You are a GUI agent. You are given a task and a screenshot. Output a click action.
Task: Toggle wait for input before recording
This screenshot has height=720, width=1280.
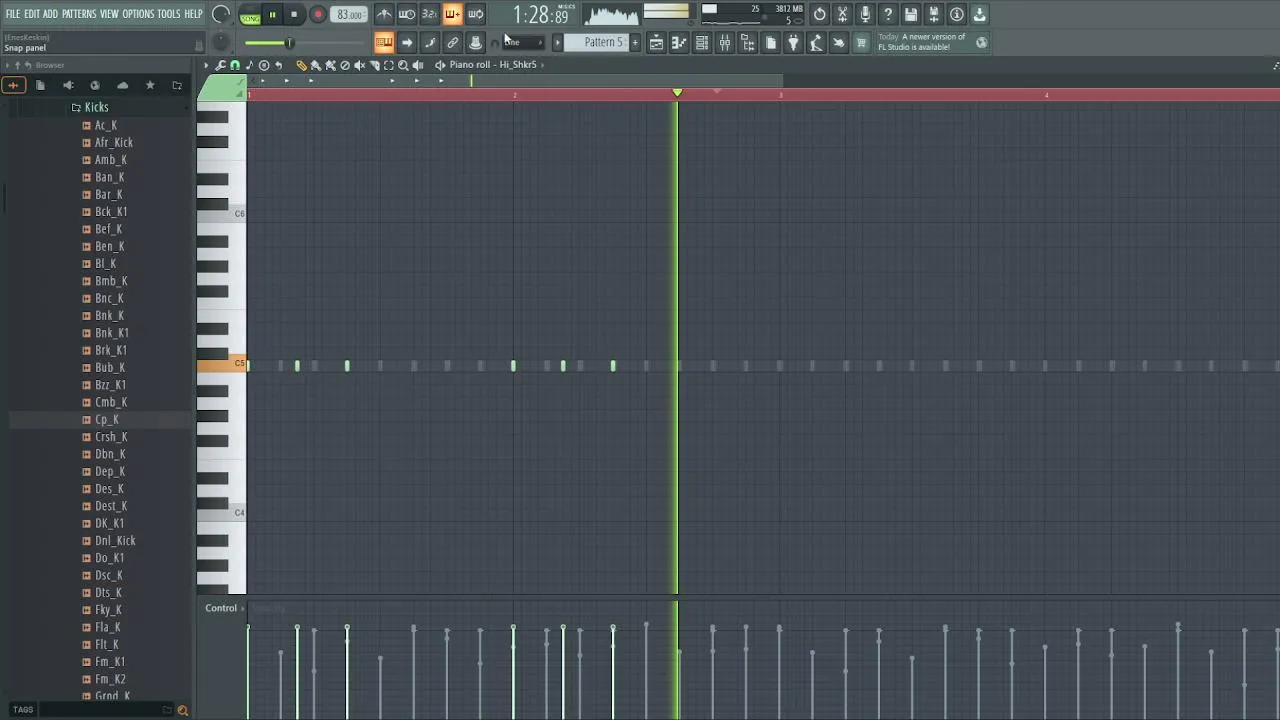[407, 14]
